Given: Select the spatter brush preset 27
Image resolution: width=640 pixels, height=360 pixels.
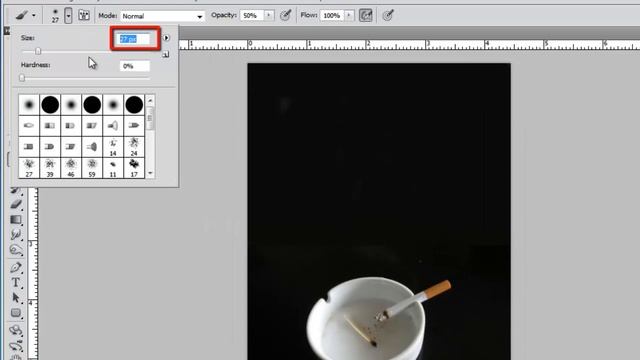Looking at the screenshot, I should pyautogui.click(x=29, y=168).
